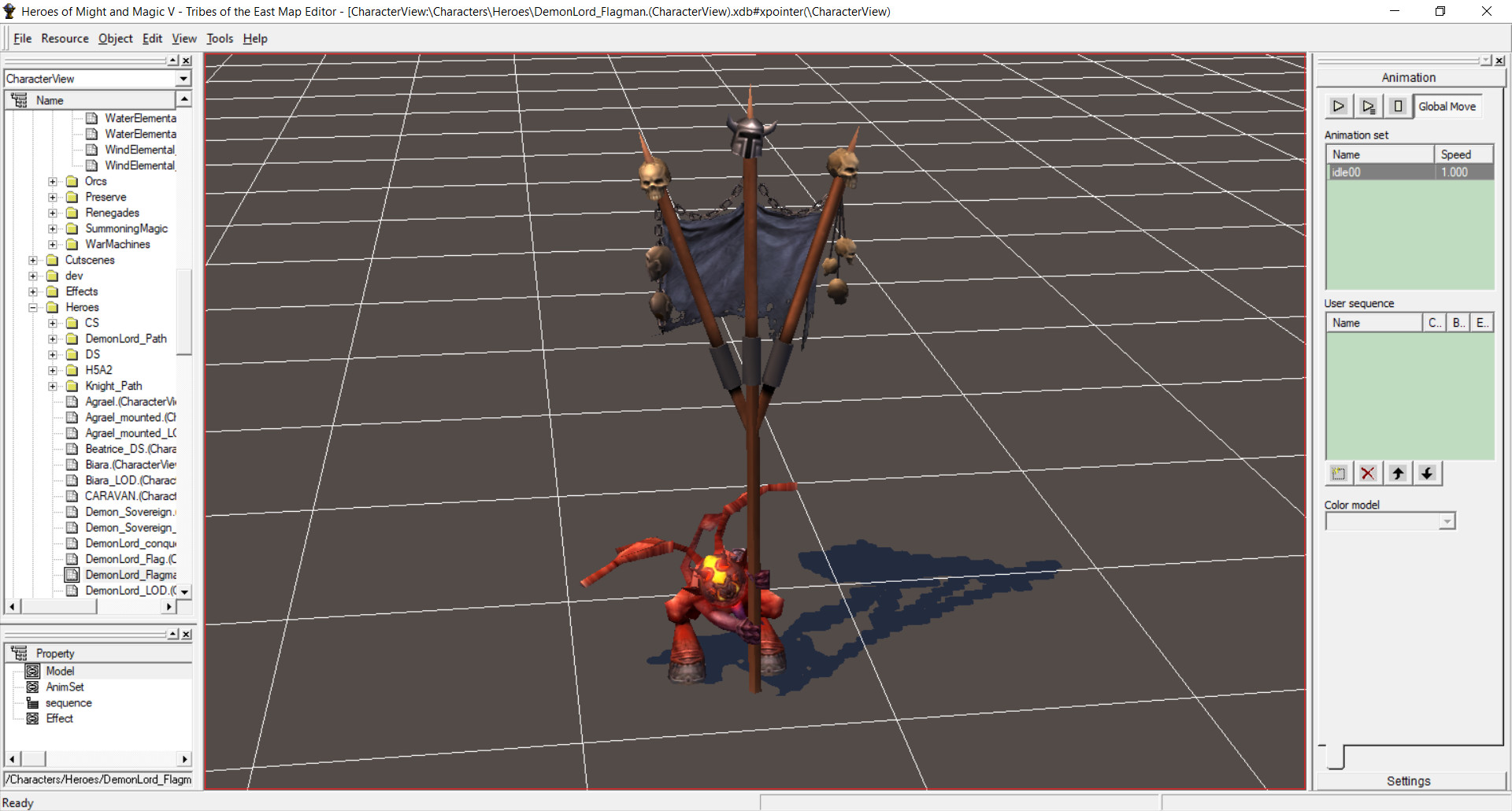Pin the resource tree panel

[173, 61]
